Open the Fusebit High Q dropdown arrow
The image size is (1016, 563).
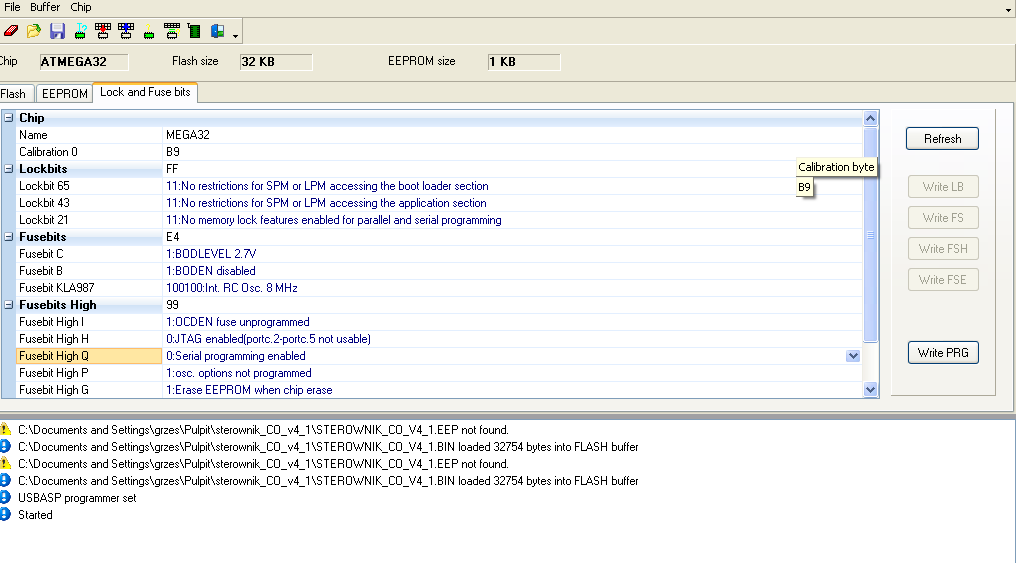coord(853,356)
